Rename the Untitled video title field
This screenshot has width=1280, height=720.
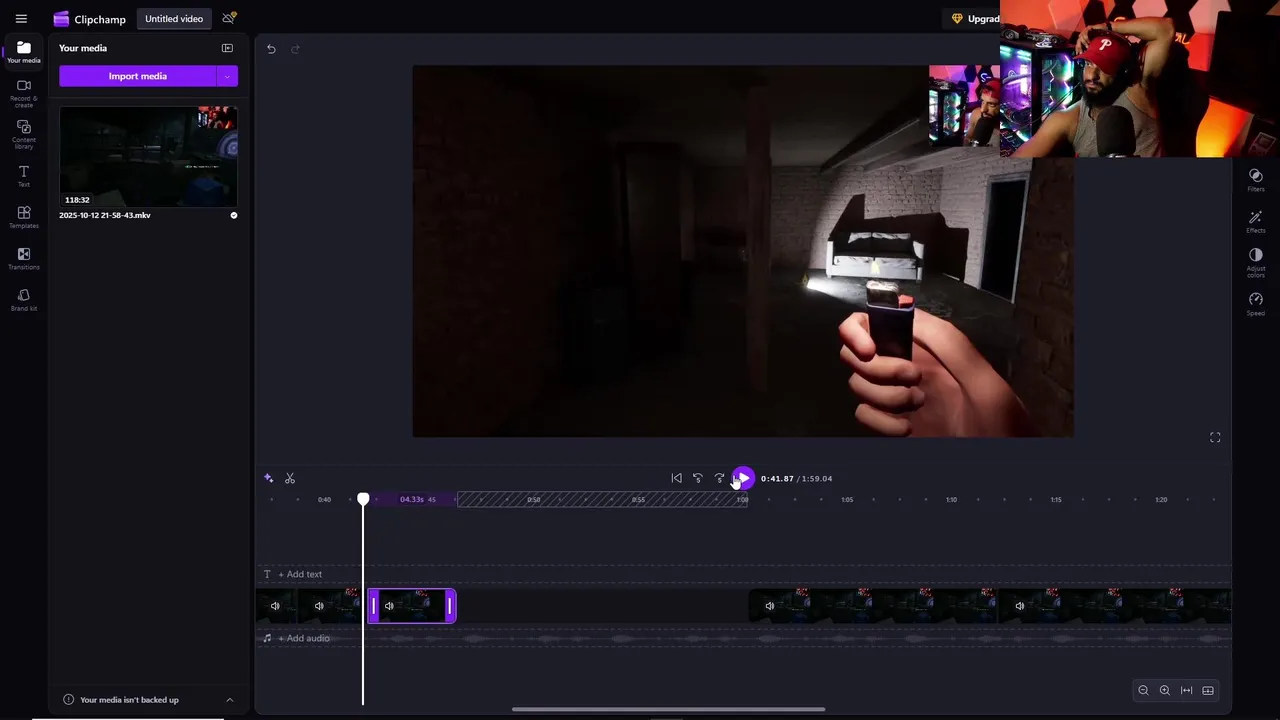point(174,19)
